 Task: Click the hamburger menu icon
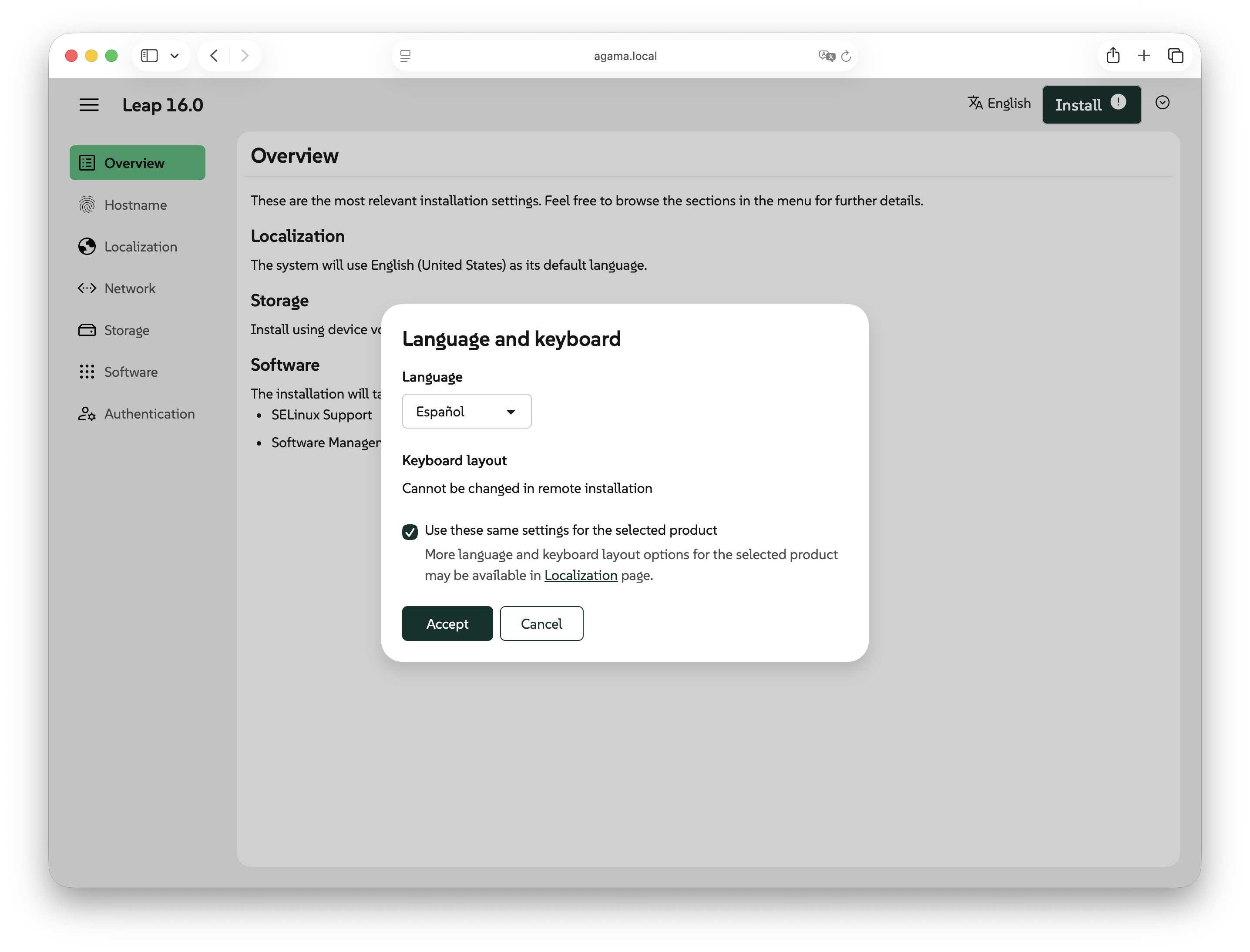89,105
